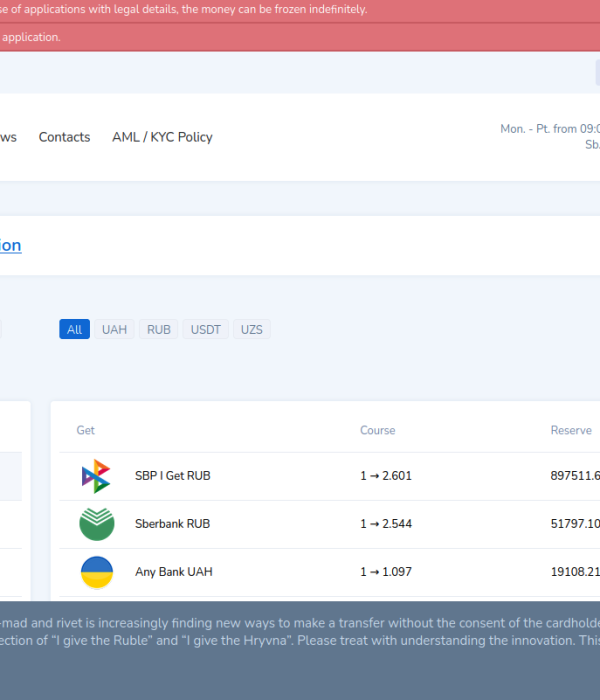Open the AML / KYC Policy page

[x=162, y=137]
